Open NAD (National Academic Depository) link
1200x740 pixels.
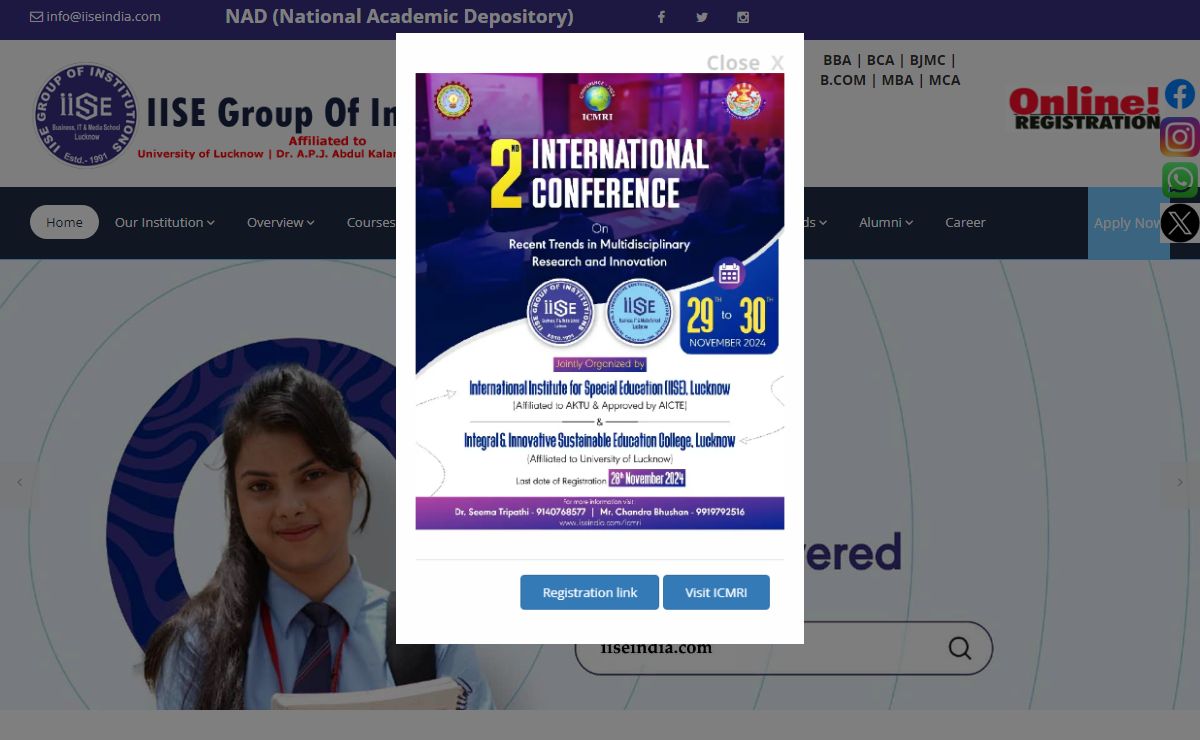(x=399, y=16)
